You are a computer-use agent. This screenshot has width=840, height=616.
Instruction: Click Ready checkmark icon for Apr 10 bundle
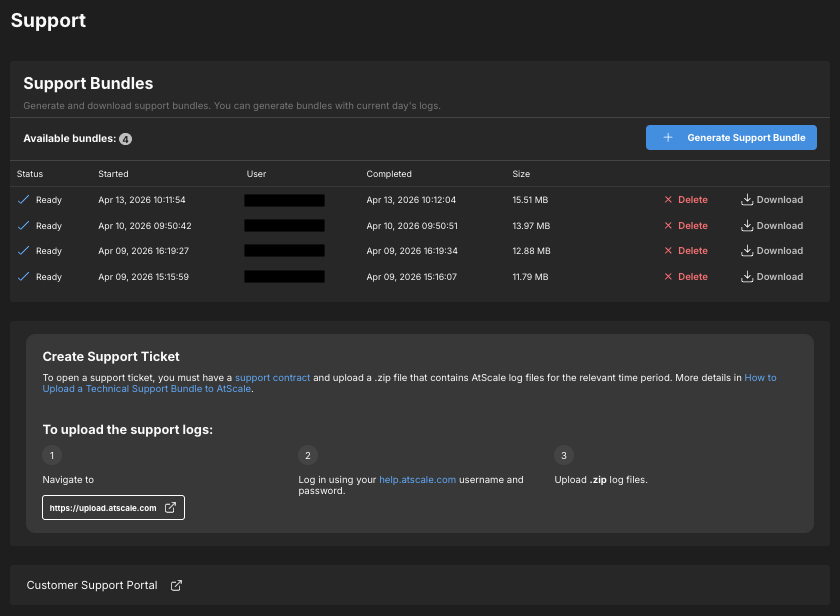coord(24,226)
